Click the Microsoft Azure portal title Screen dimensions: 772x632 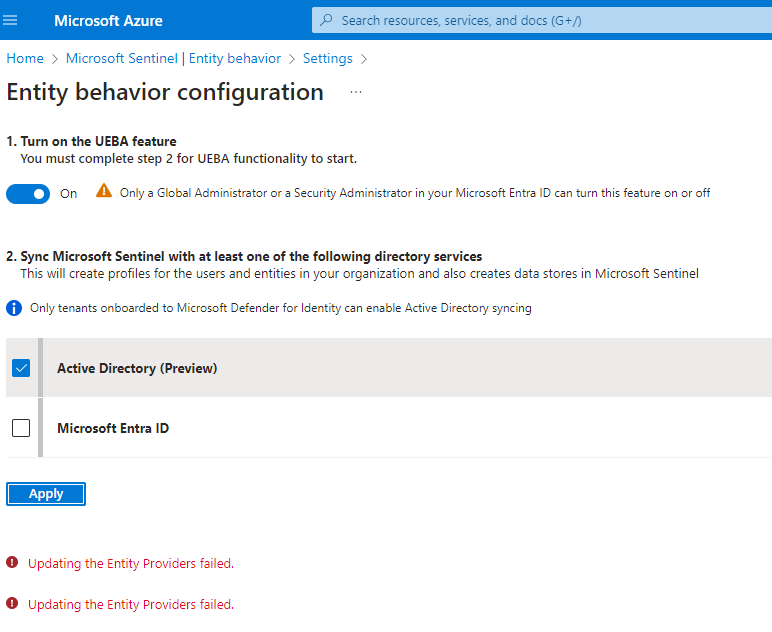[x=108, y=21]
